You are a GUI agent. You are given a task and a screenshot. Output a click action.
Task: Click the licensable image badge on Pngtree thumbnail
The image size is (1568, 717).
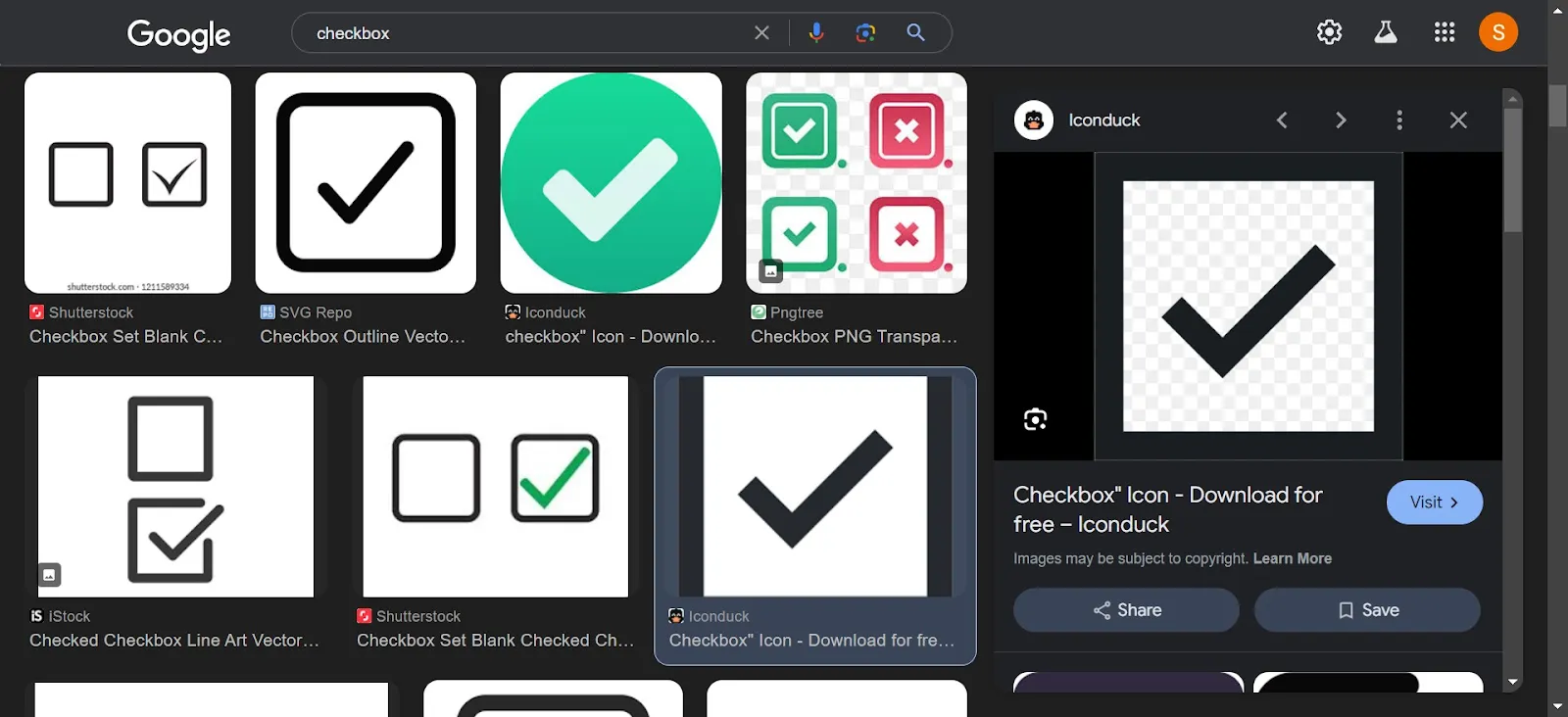pyautogui.click(x=771, y=270)
